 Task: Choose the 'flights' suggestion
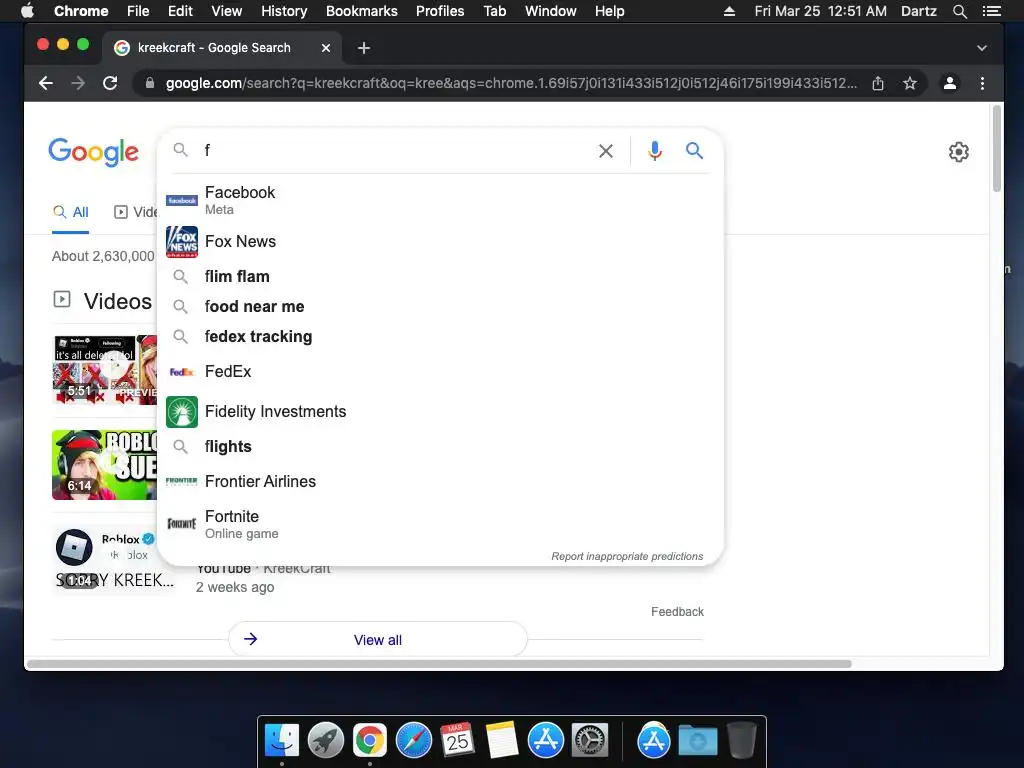440,447
